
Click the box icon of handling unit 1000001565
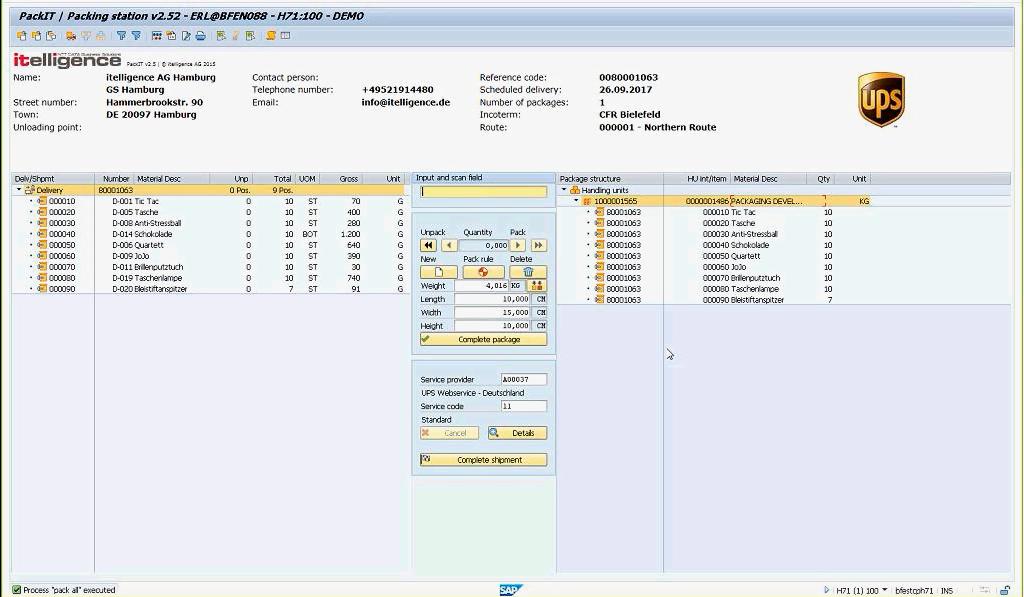(586, 201)
